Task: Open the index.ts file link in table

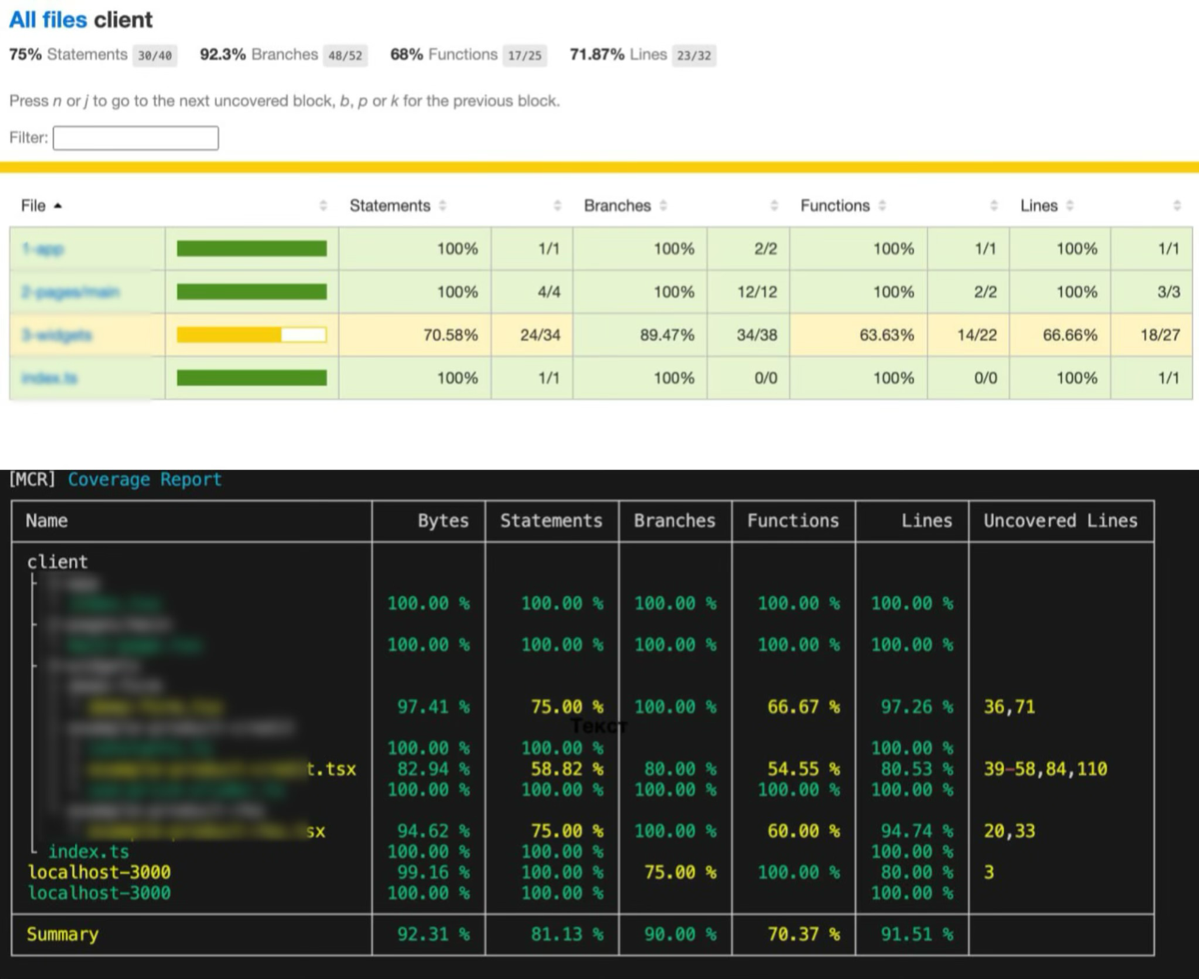Action: point(49,378)
